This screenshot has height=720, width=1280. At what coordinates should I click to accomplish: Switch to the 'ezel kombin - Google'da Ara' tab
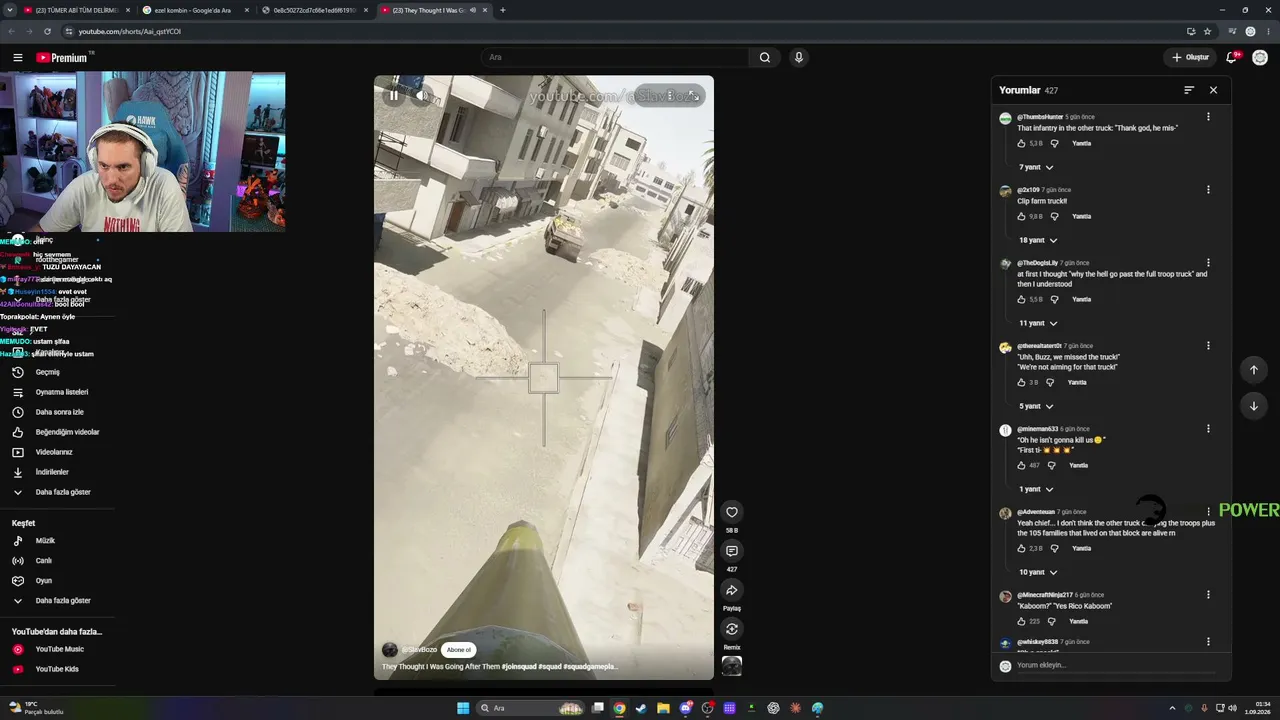click(196, 10)
